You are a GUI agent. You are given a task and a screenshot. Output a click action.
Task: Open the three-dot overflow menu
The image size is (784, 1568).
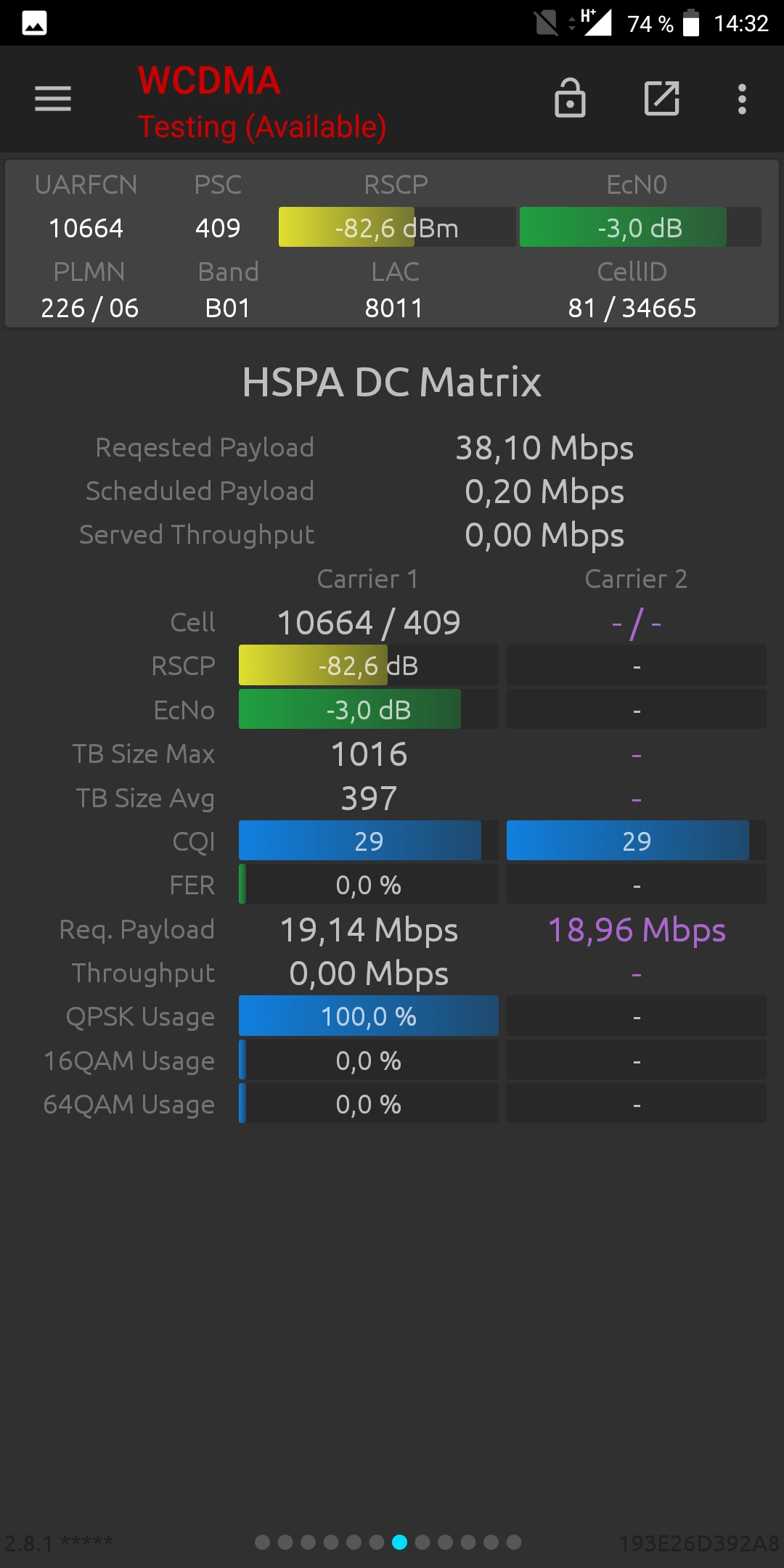point(742,99)
